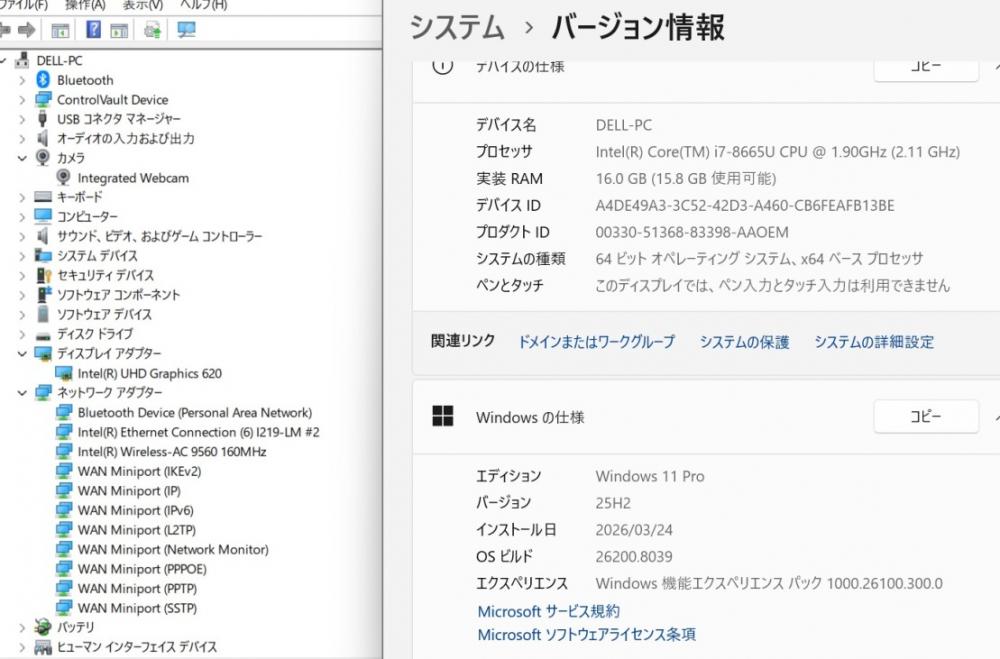Select the Bluetooth category icon

(43, 80)
